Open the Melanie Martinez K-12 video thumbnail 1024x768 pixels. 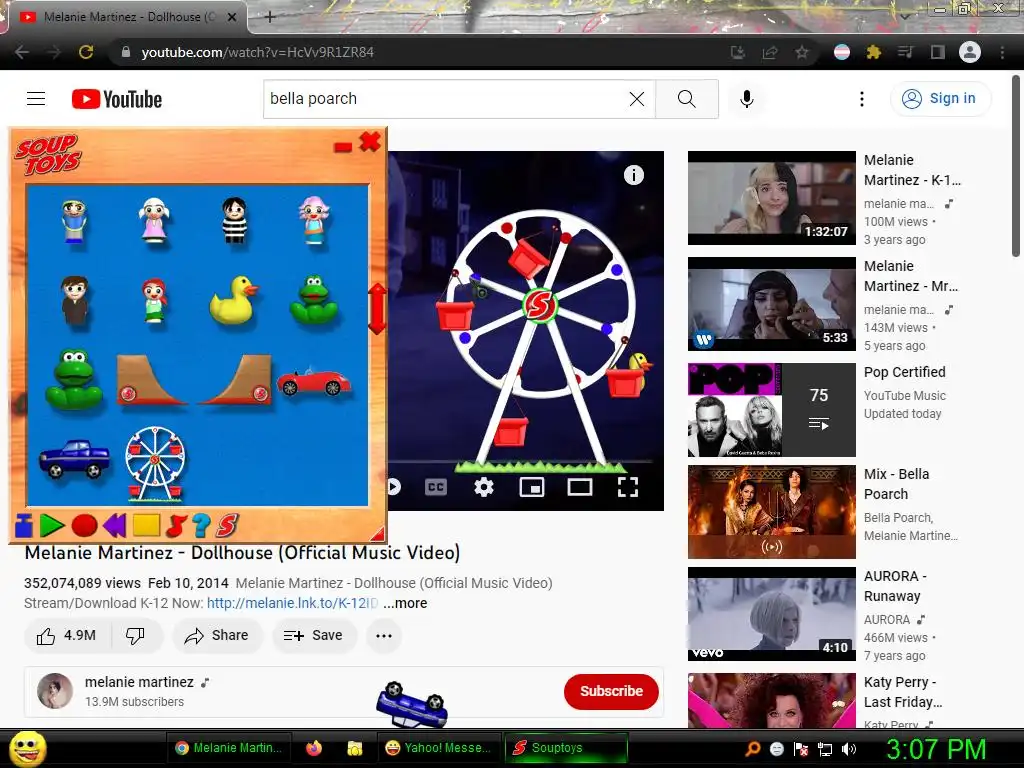(x=772, y=198)
